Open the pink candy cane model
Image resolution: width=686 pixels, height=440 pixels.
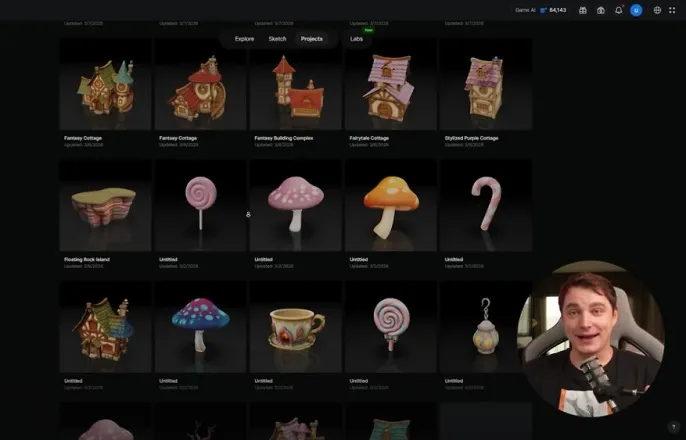(x=486, y=206)
